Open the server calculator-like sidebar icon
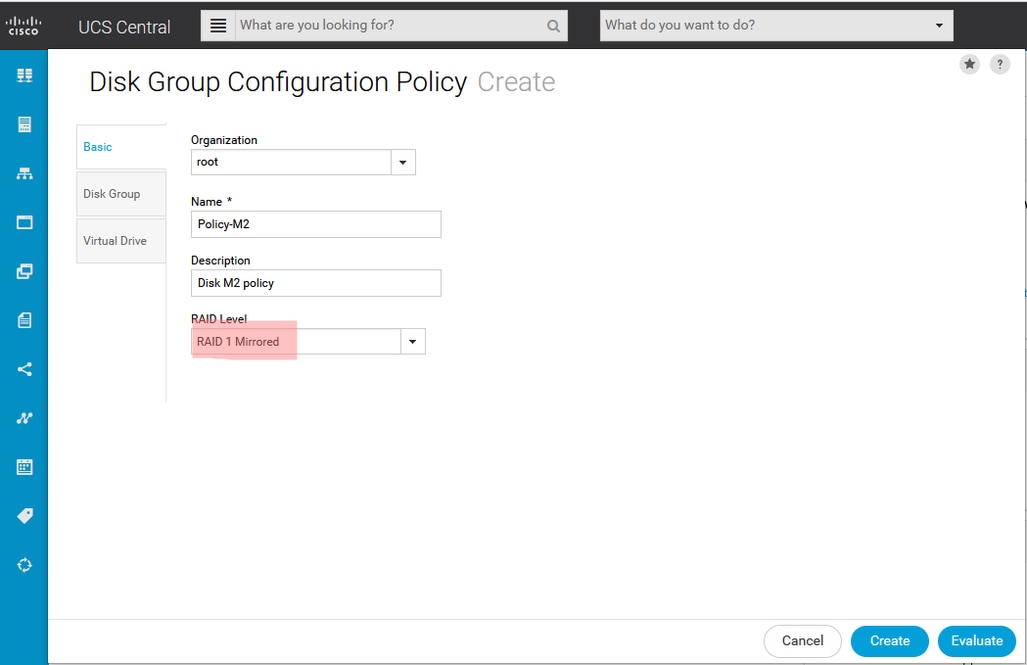 point(24,124)
